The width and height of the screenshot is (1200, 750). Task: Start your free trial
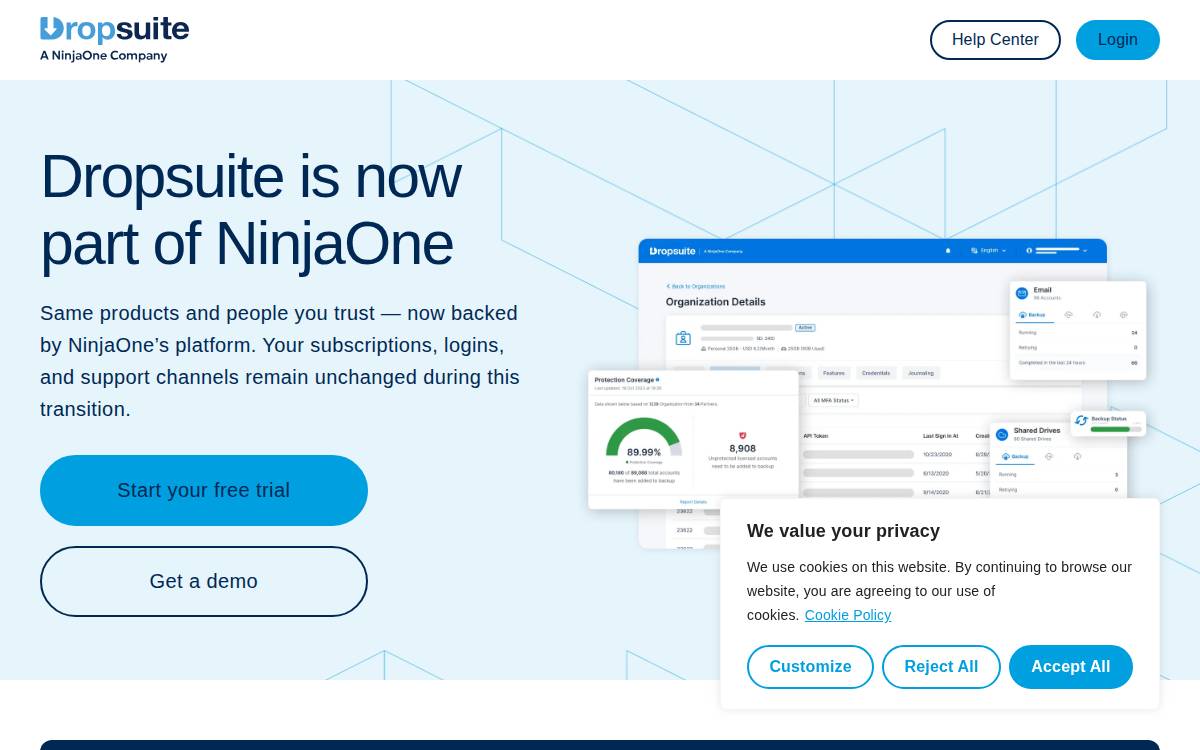(x=204, y=490)
